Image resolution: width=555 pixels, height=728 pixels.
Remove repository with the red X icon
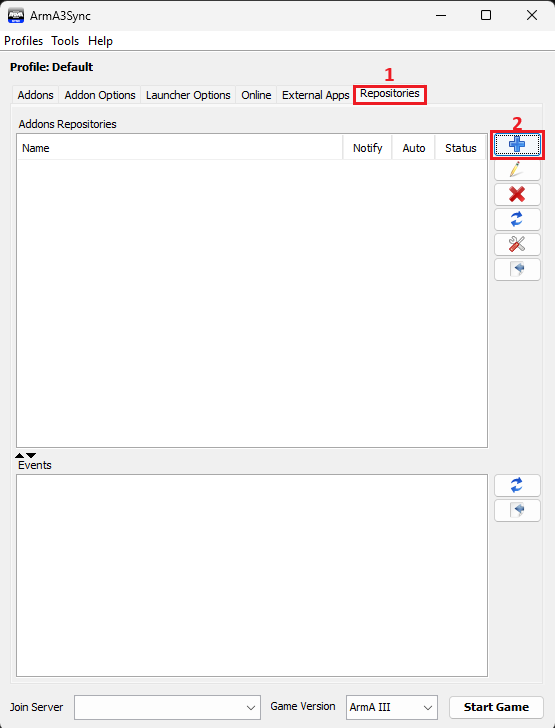coord(517,195)
